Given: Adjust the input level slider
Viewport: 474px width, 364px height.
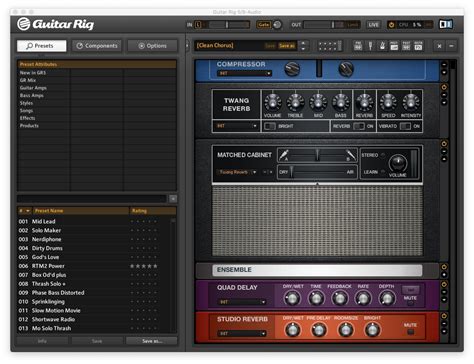Looking at the screenshot, I should [227, 25].
